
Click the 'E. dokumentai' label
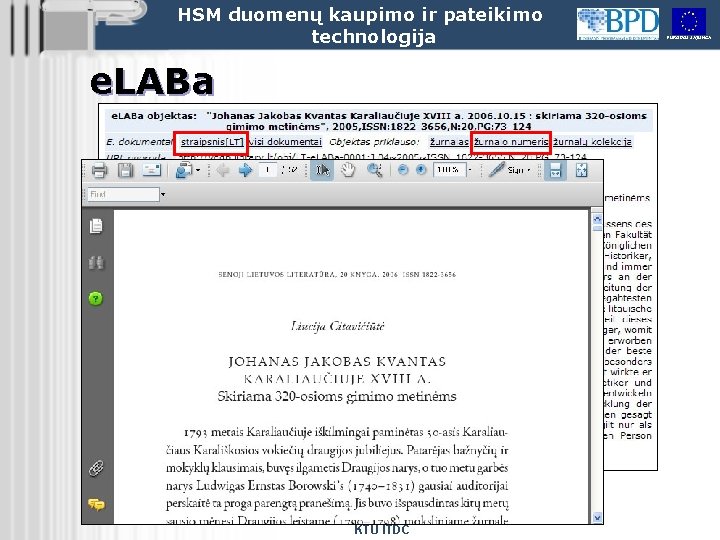139,142
